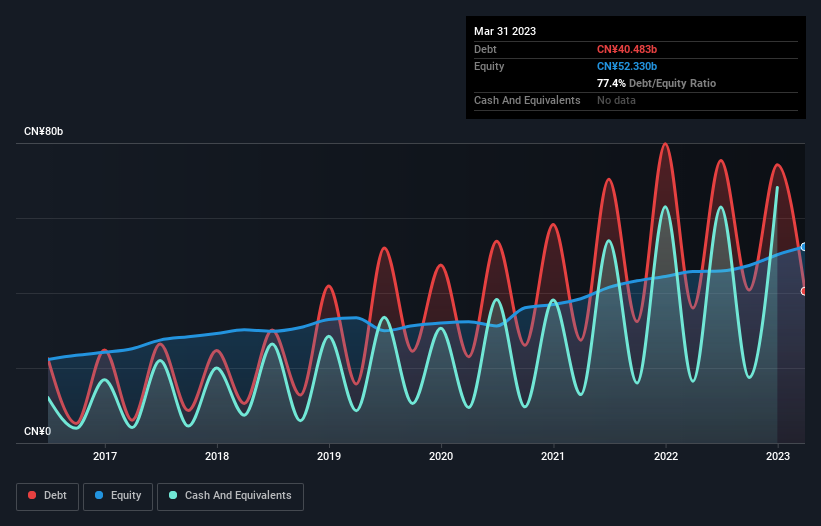Click the blue Equity legend dot

(x=99, y=495)
